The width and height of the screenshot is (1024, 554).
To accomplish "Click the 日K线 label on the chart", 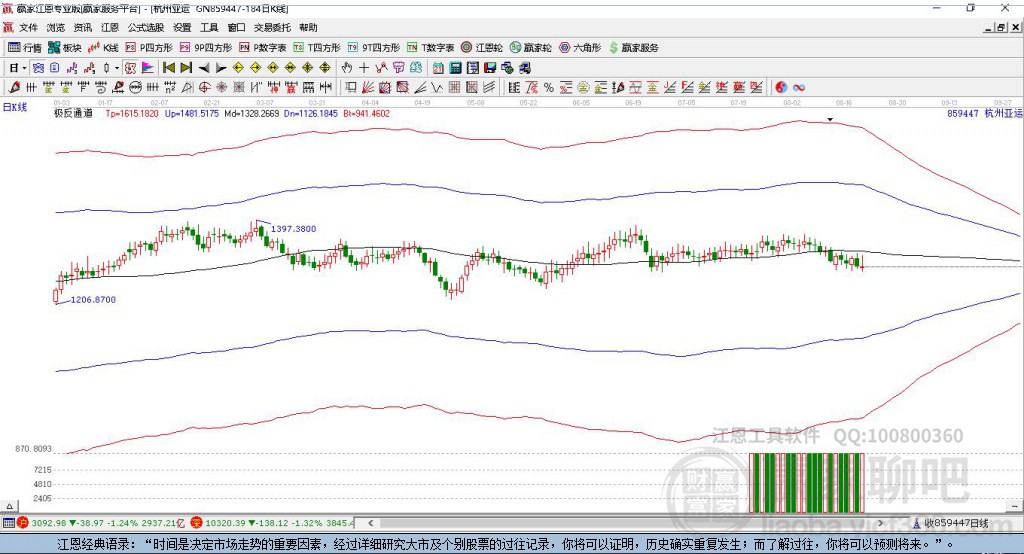I will (x=15, y=106).
